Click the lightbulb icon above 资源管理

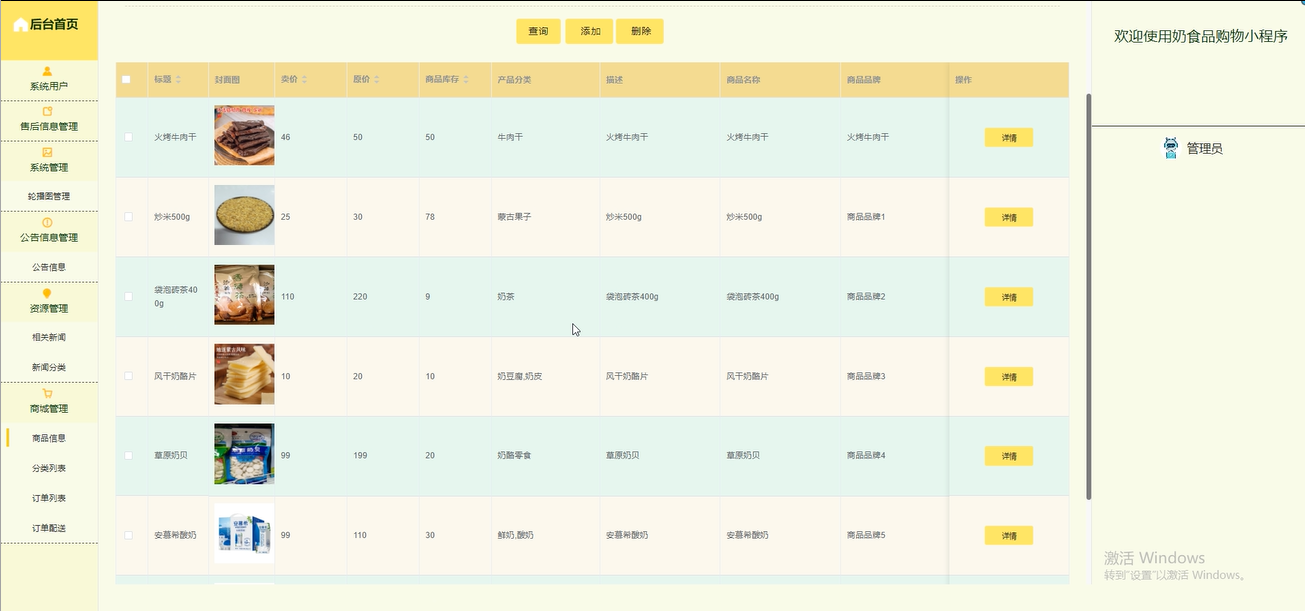point(48,293)
